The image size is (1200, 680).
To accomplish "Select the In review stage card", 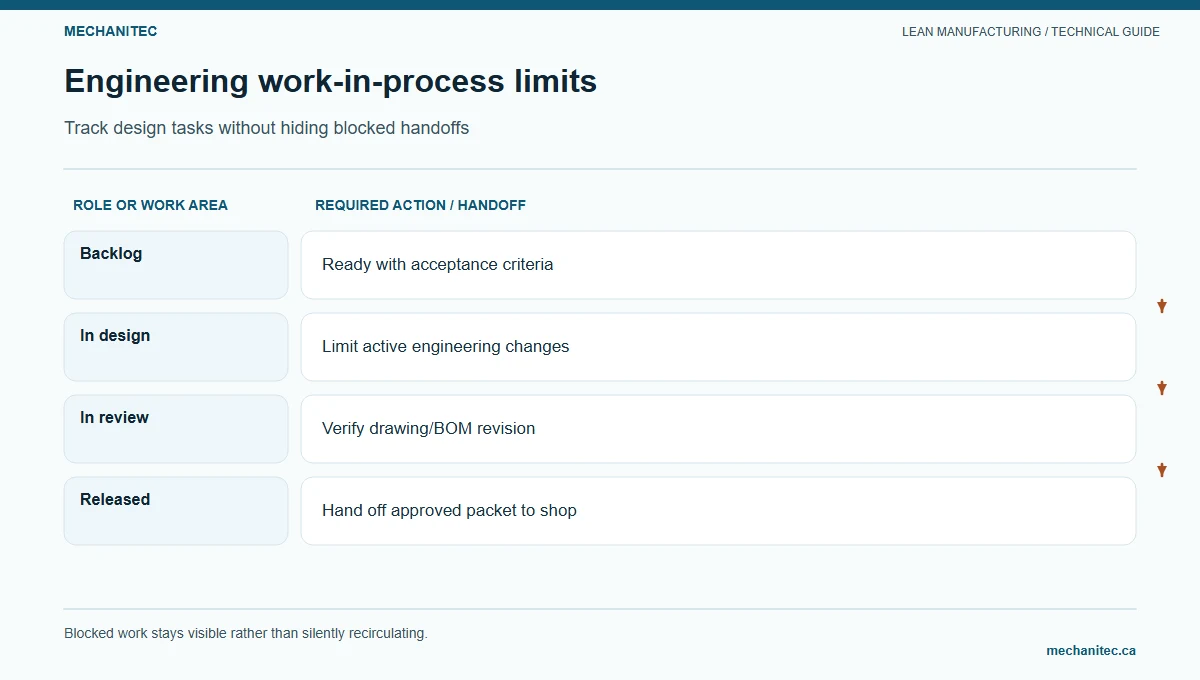I will tap(176, 429).
